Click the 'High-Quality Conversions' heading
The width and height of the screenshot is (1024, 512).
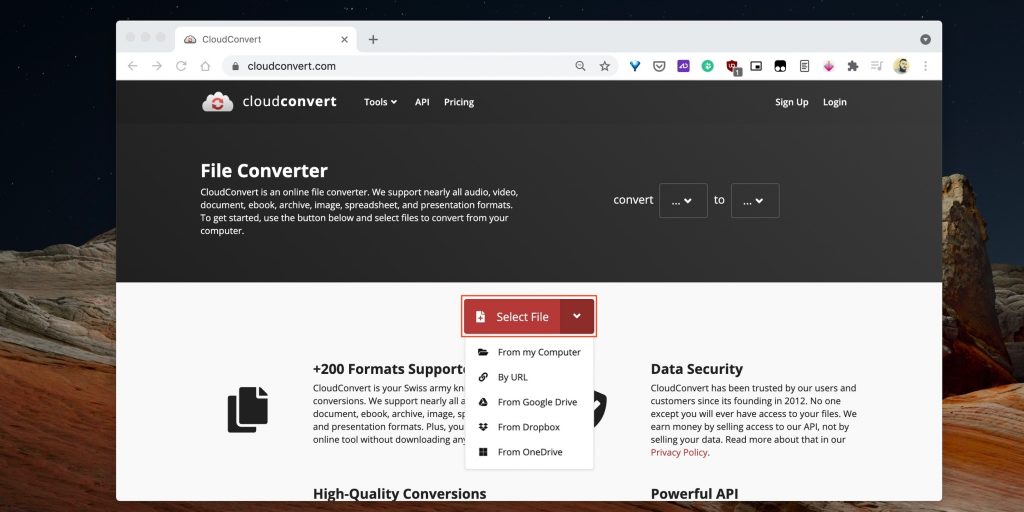(400, 494)
